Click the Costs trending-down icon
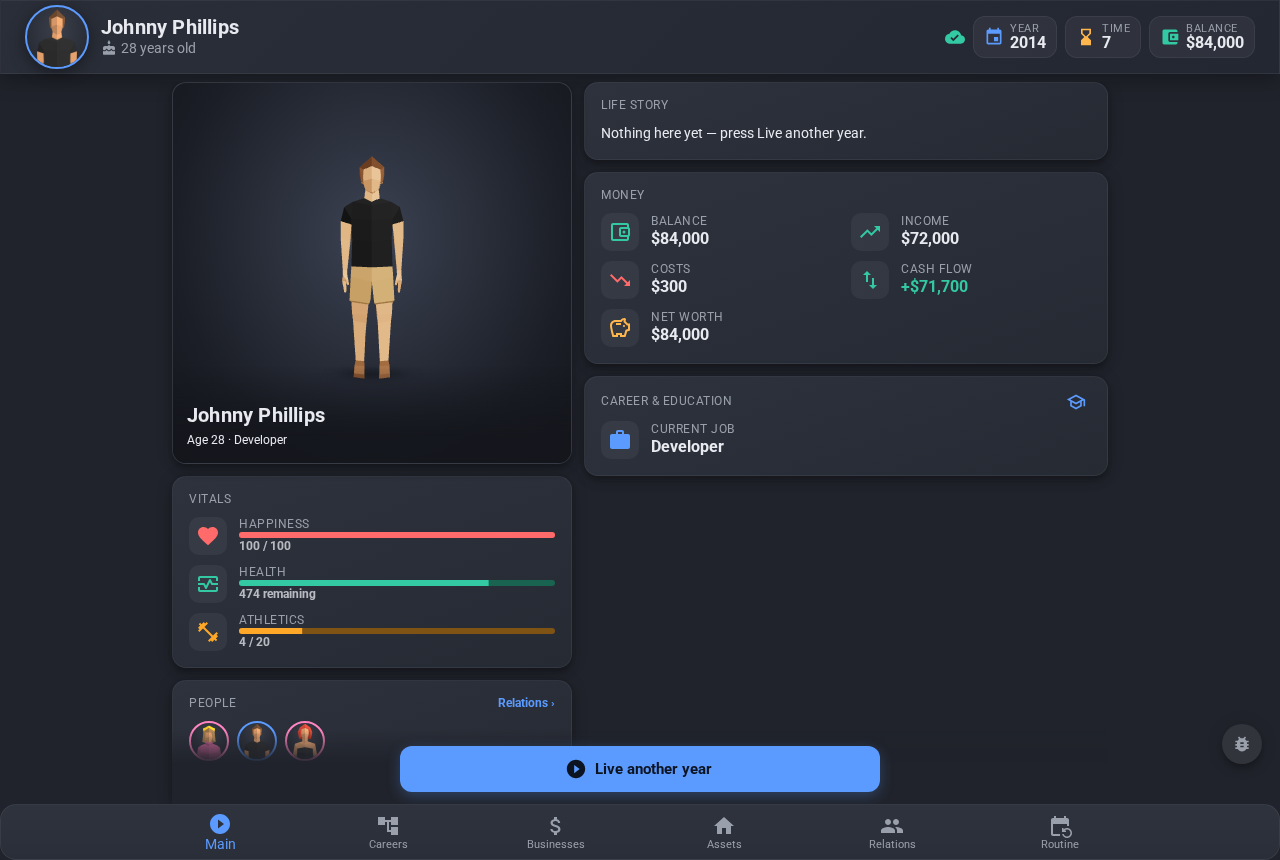Screen dimensions: 1280x860 coord(620,280)
